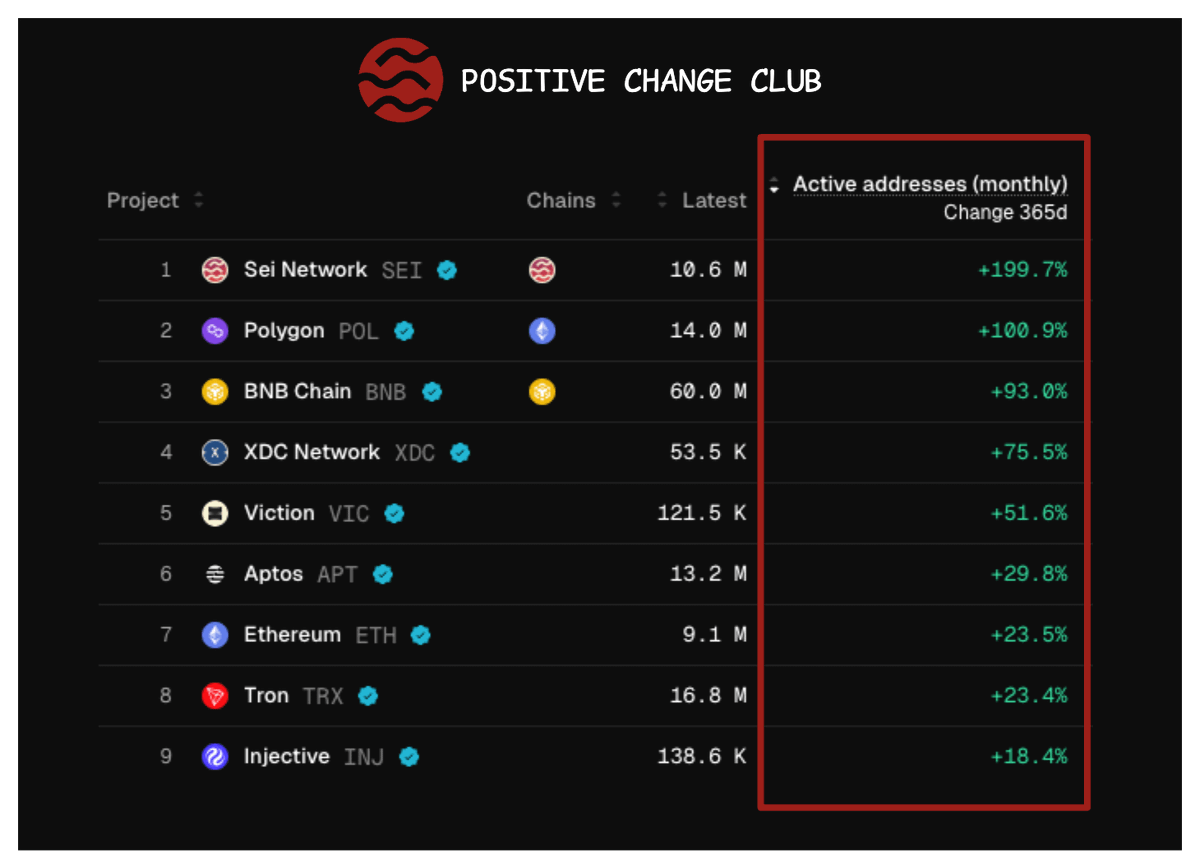1200x868 pixels.
Task: Click the Viction project logo icon
Action: [x=215, y=514]
